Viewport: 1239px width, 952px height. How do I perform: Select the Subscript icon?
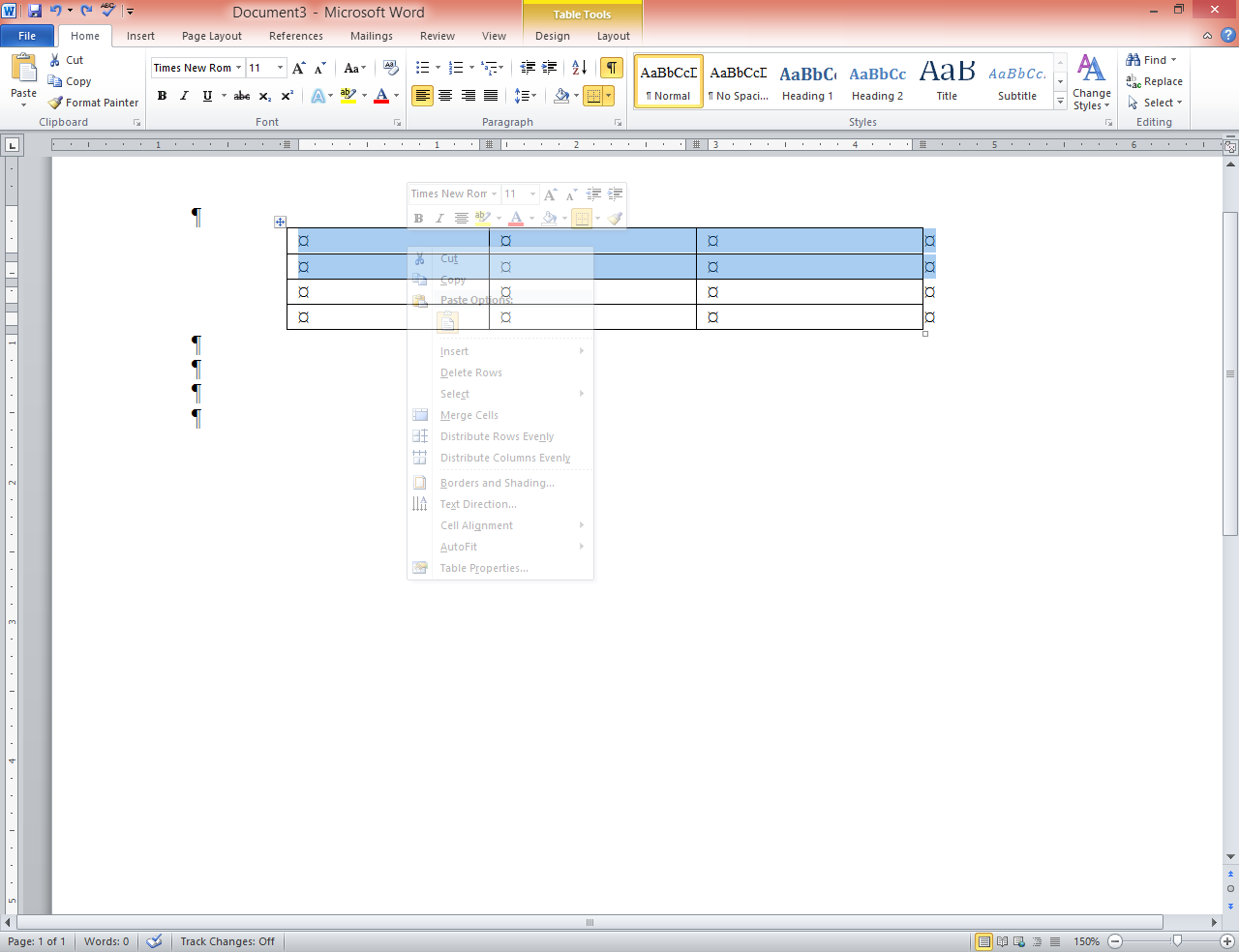[x=263, y=96]
